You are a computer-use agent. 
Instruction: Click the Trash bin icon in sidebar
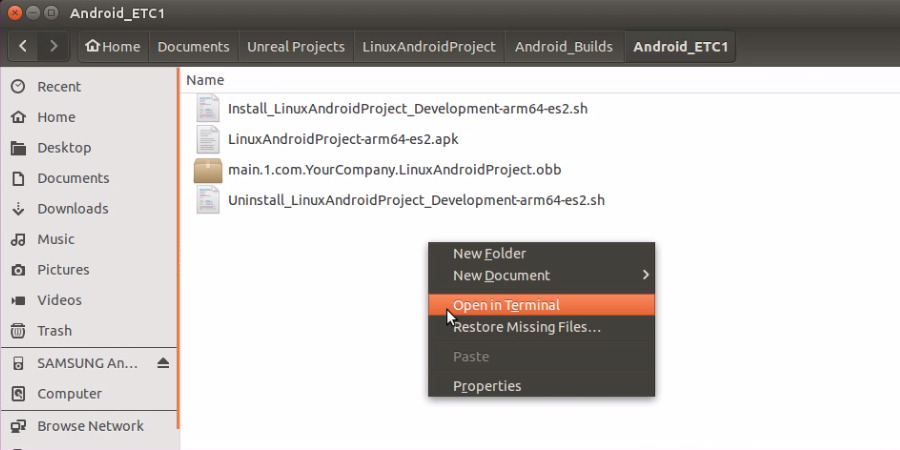click(18, 331)
